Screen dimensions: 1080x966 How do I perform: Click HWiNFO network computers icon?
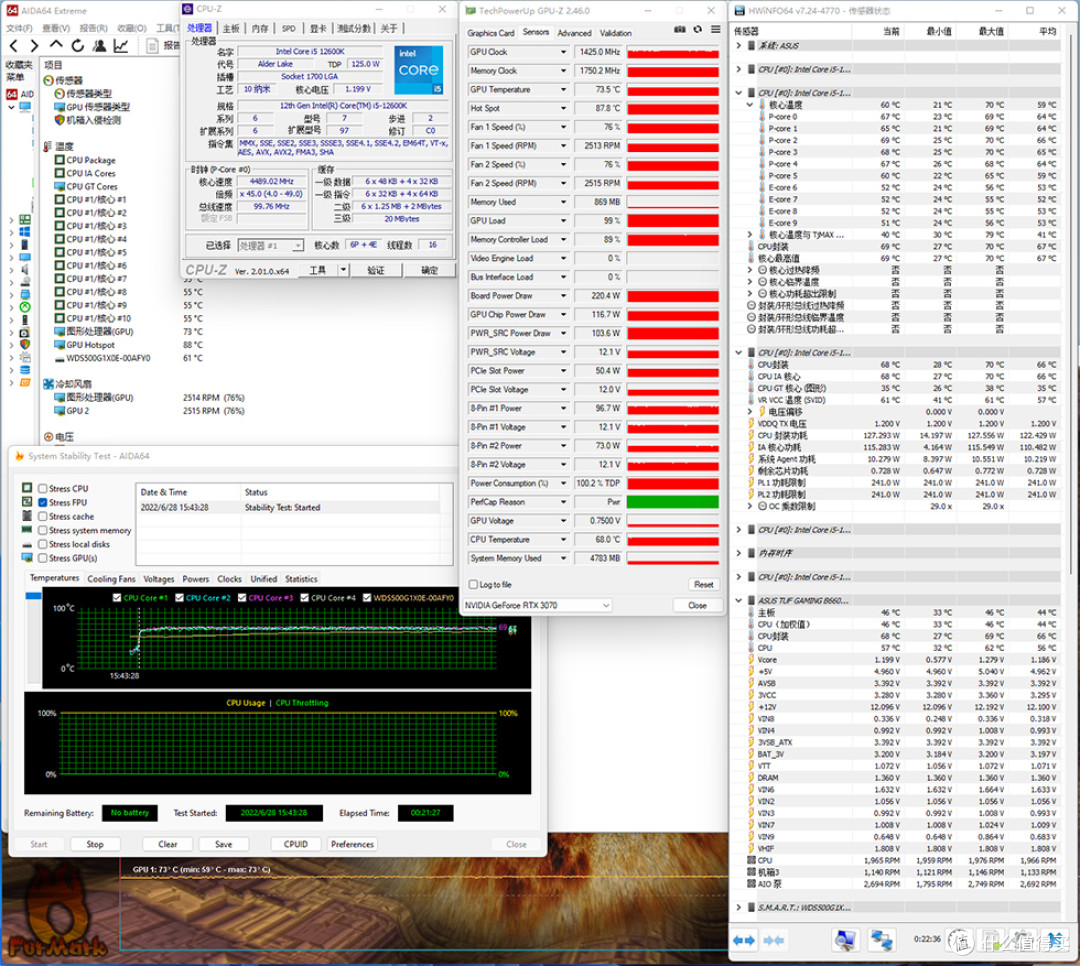coord(881,940)
